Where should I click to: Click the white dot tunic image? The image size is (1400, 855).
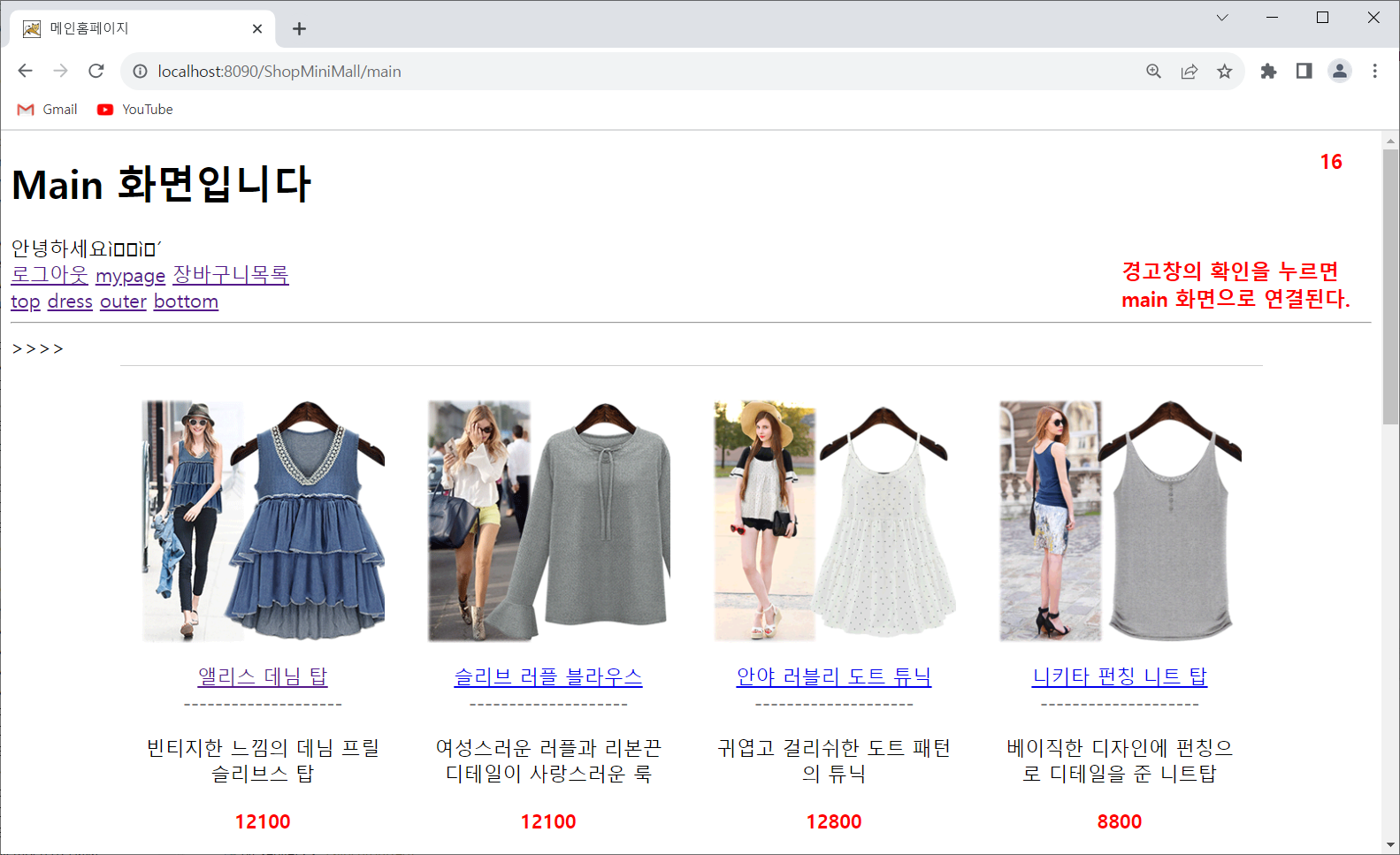835,521
